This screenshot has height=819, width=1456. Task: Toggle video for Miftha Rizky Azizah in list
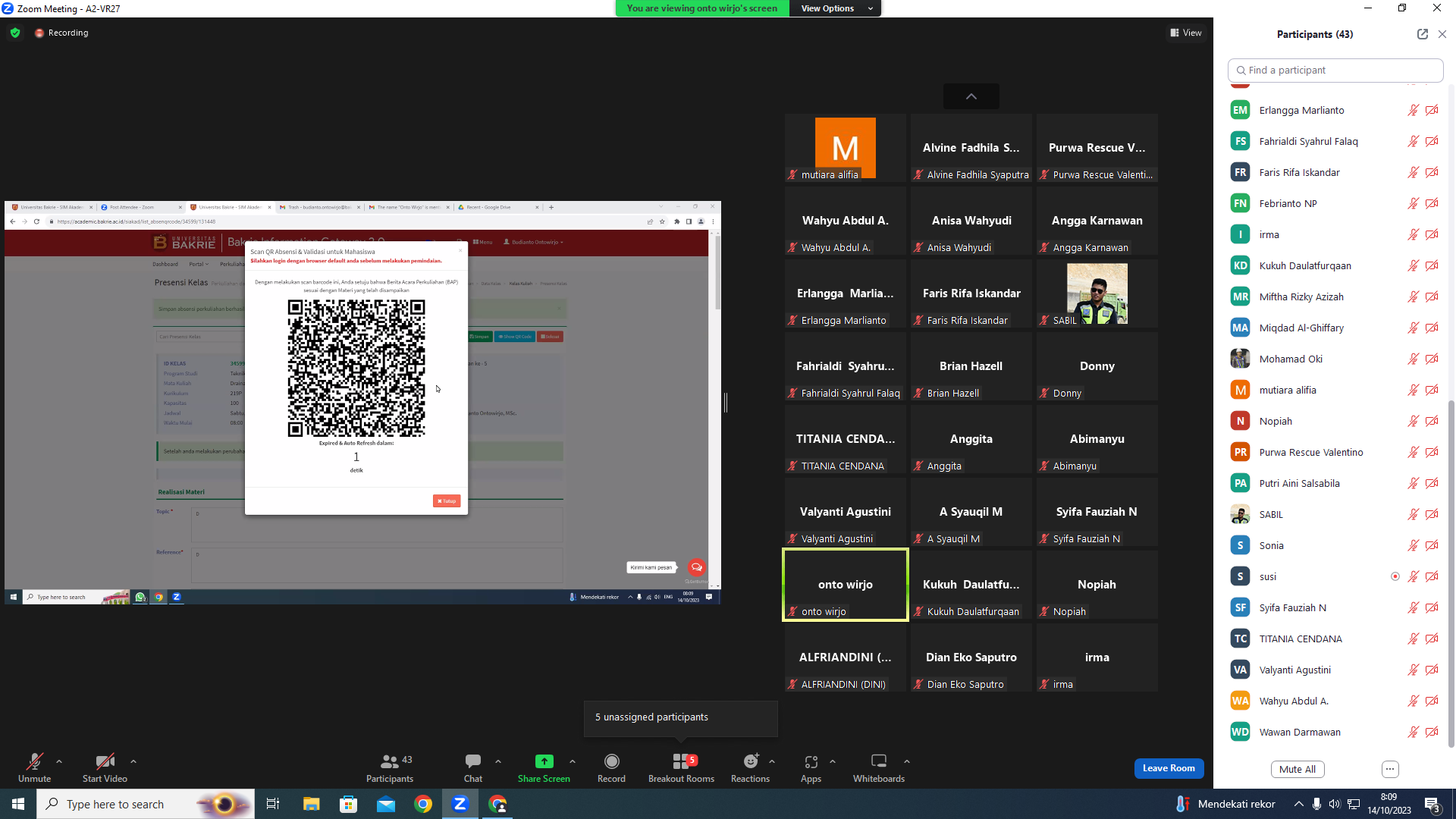[x=1432, y=297]
